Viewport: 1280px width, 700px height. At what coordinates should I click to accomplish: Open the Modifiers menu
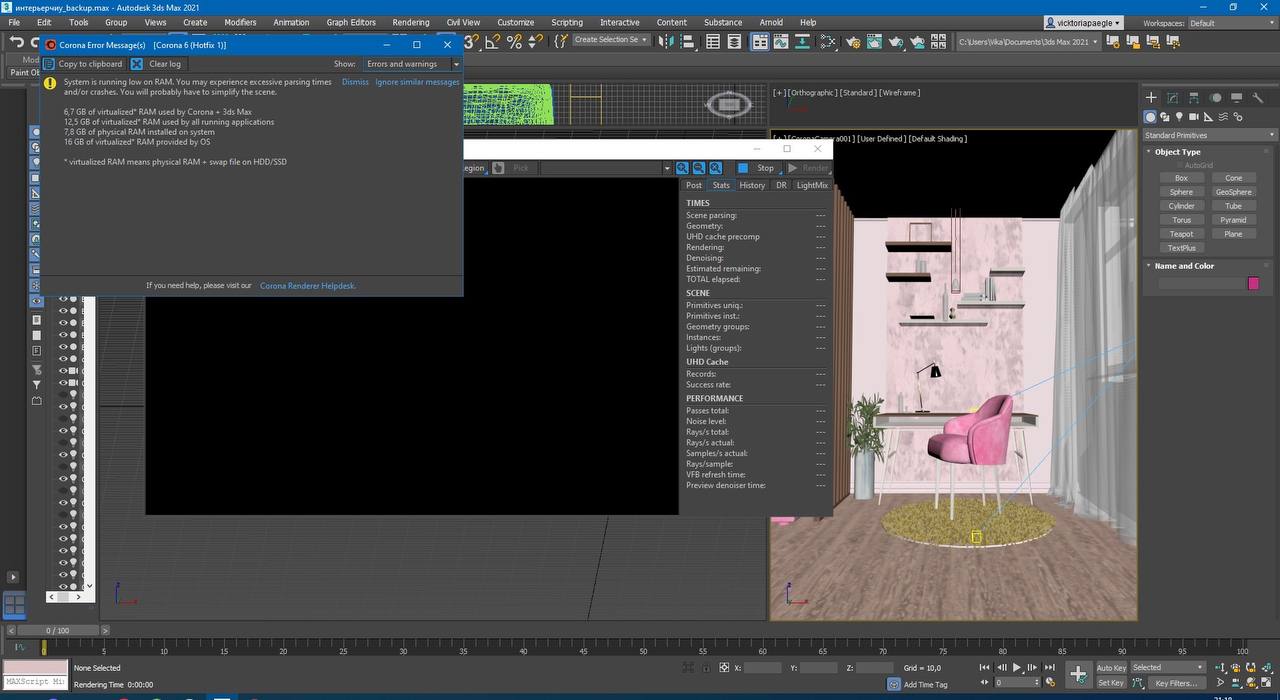240,22
